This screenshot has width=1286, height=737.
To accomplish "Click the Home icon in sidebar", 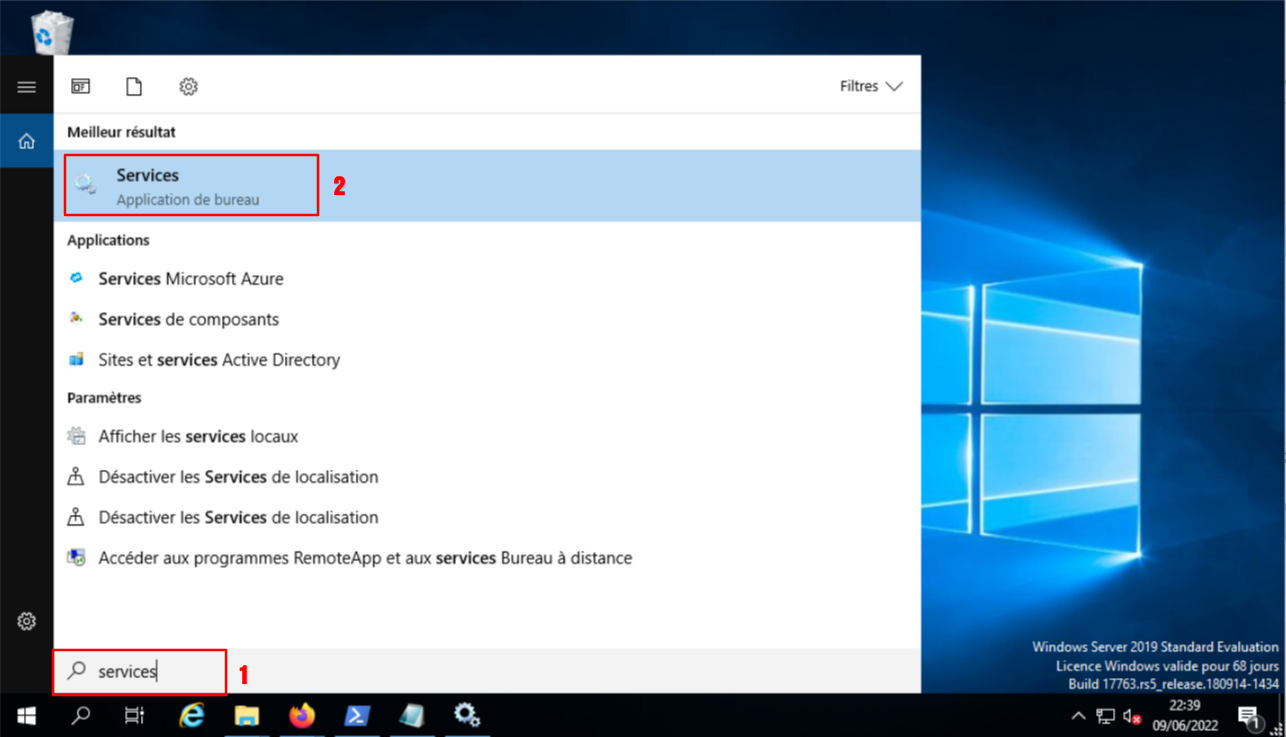I will pyautogui.click(x=27, y=142).
